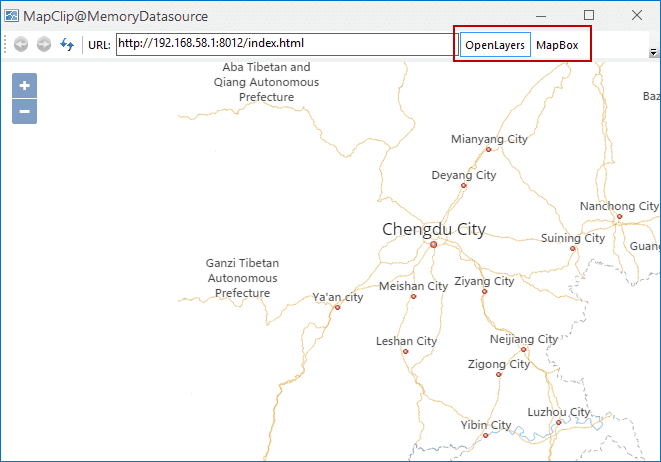The height and width of the screenshot is (462, 661).
Task: Click the Yibin City label
Action: [486, 425]
